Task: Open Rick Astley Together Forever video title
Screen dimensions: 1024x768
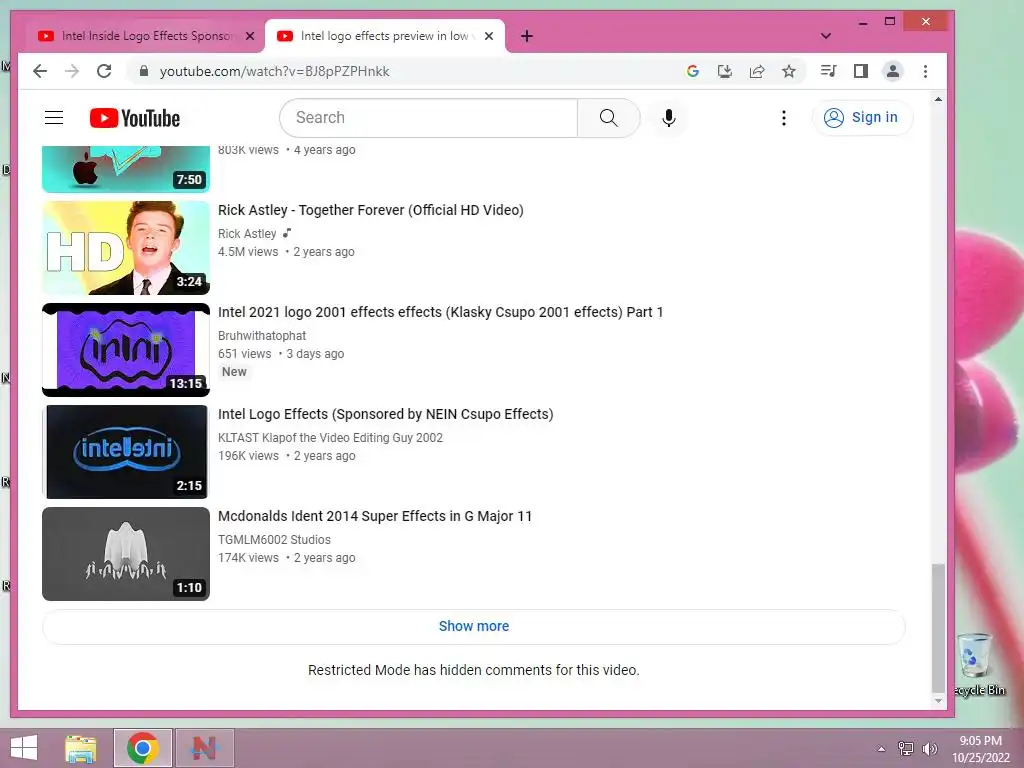Action: pos(371,210)
